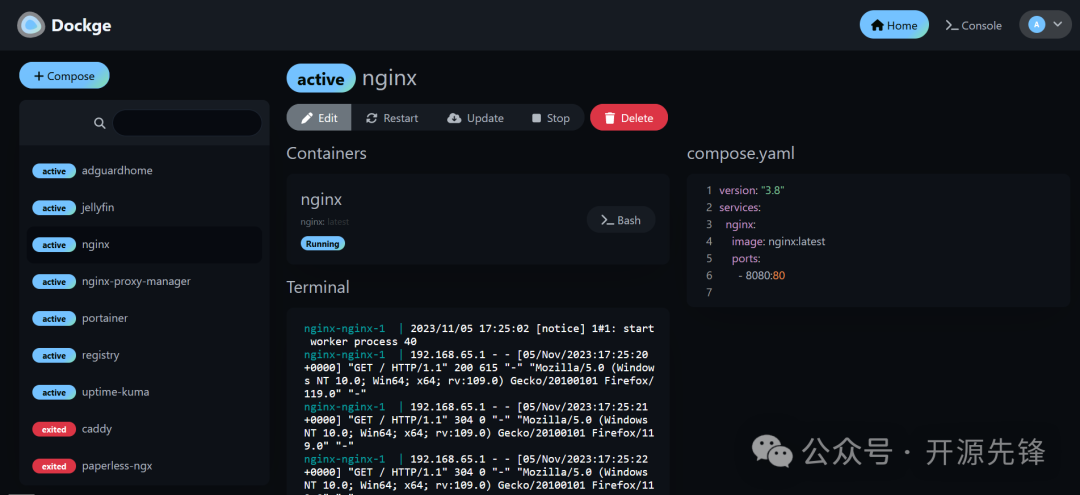Open the registry stack
1080x495 pixels.
click(144, 355)
